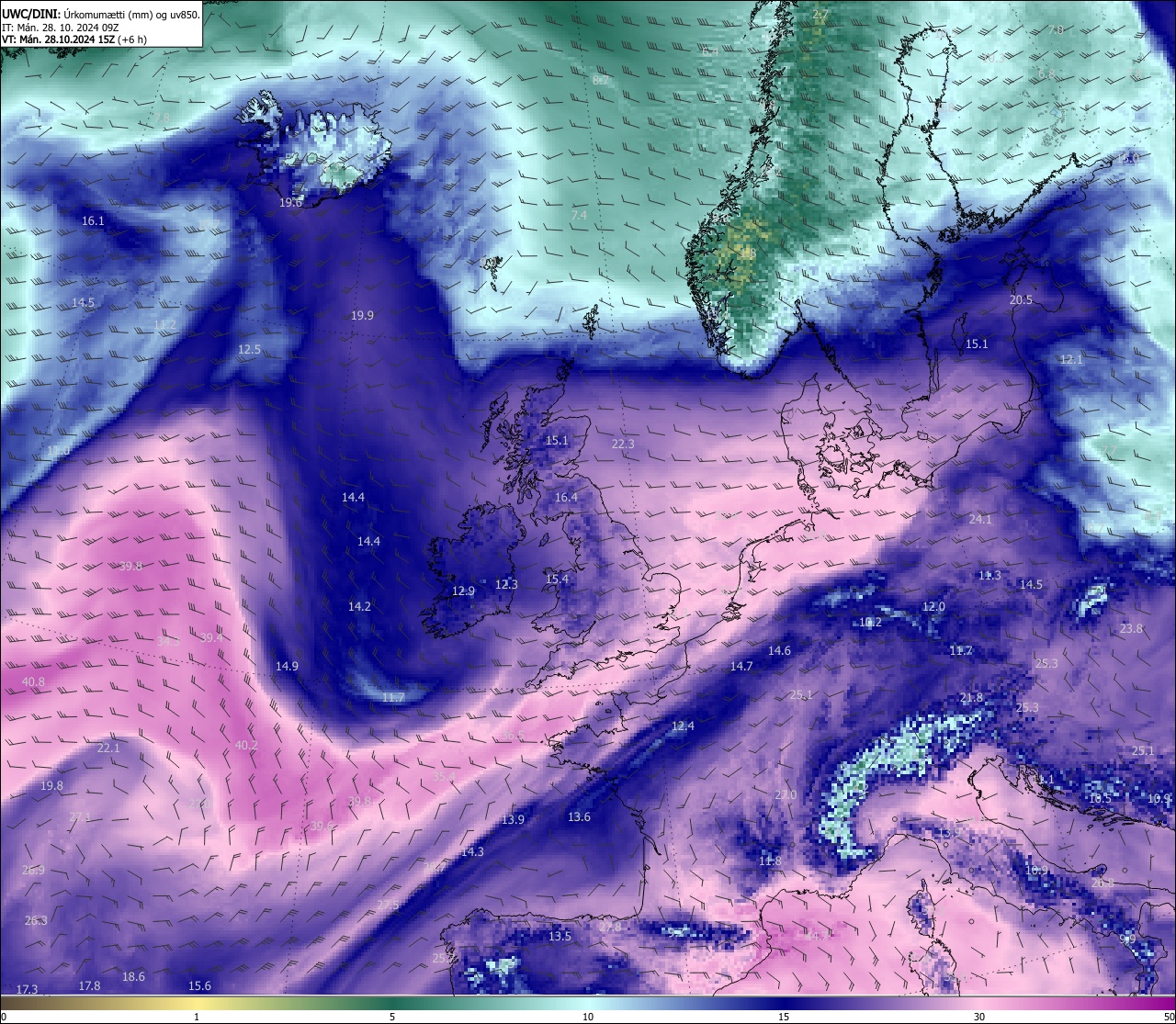This screenshot has width=1176, height=1024.
Task: Click the 18.6 value near the bottom left
Action: point(133,977)
